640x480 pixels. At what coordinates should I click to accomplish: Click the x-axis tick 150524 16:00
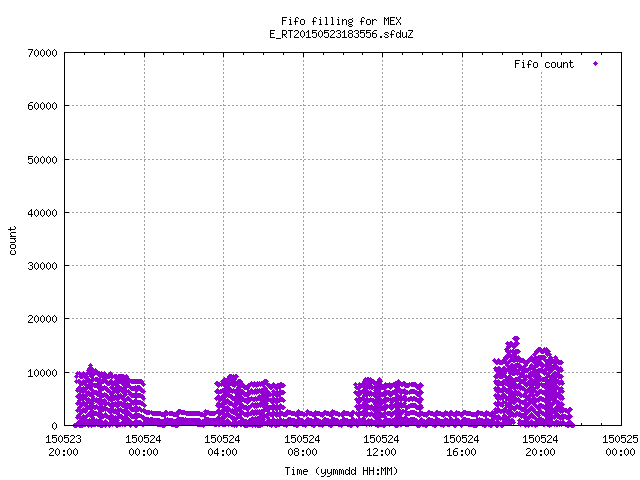(462, 446)
